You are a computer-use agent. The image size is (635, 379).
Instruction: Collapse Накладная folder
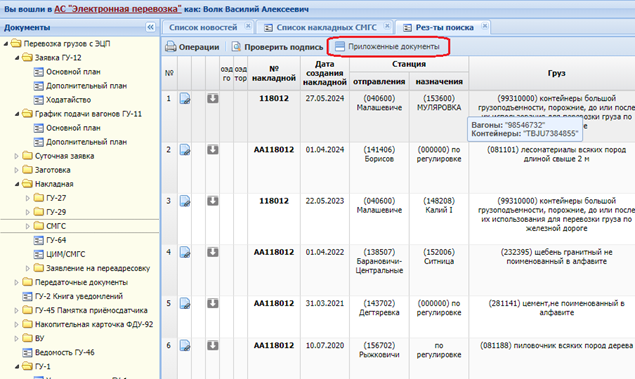17,184
